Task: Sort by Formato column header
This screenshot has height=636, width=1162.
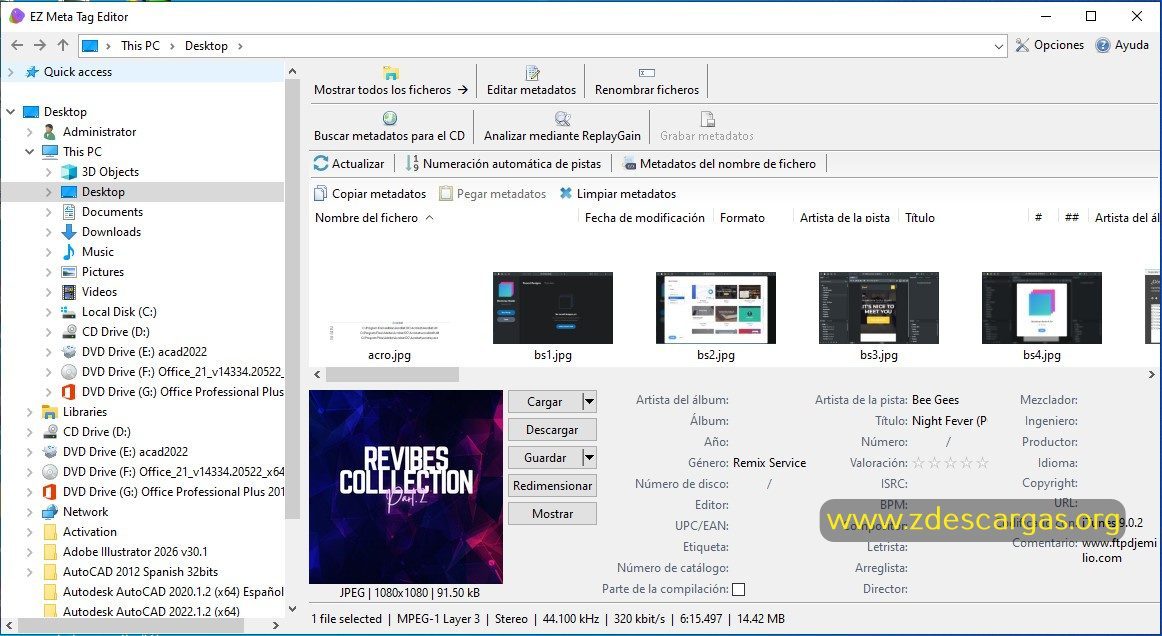Action: click(x=742, y=218)
